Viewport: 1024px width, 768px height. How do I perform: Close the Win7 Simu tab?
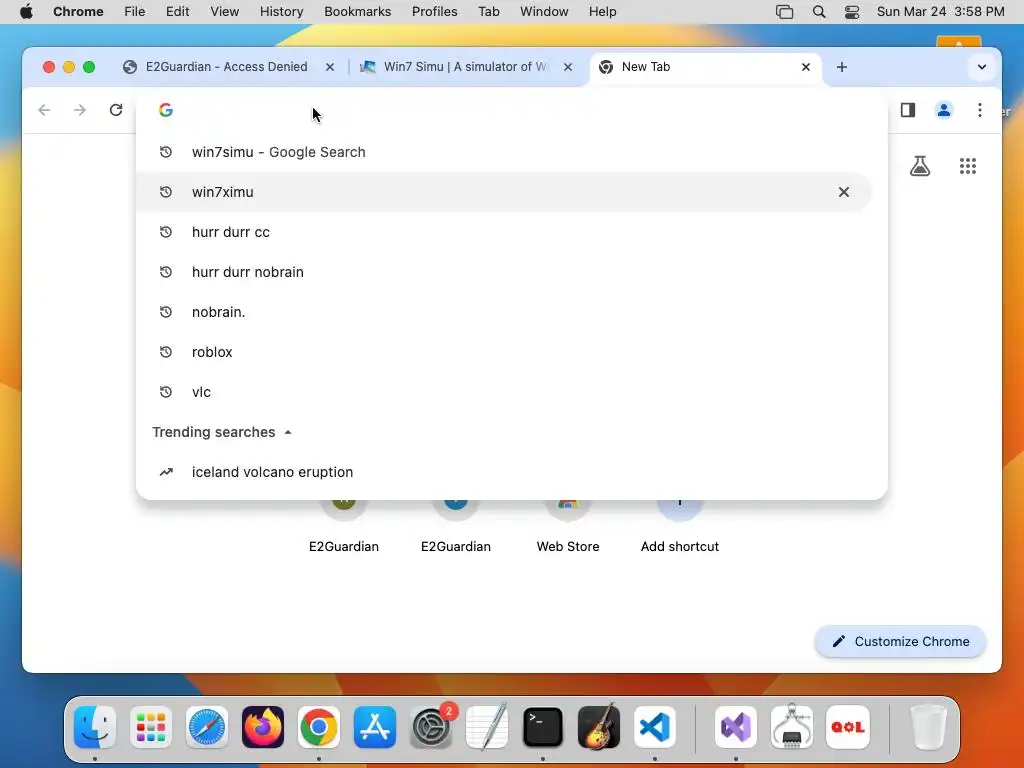tap(568, 67)
